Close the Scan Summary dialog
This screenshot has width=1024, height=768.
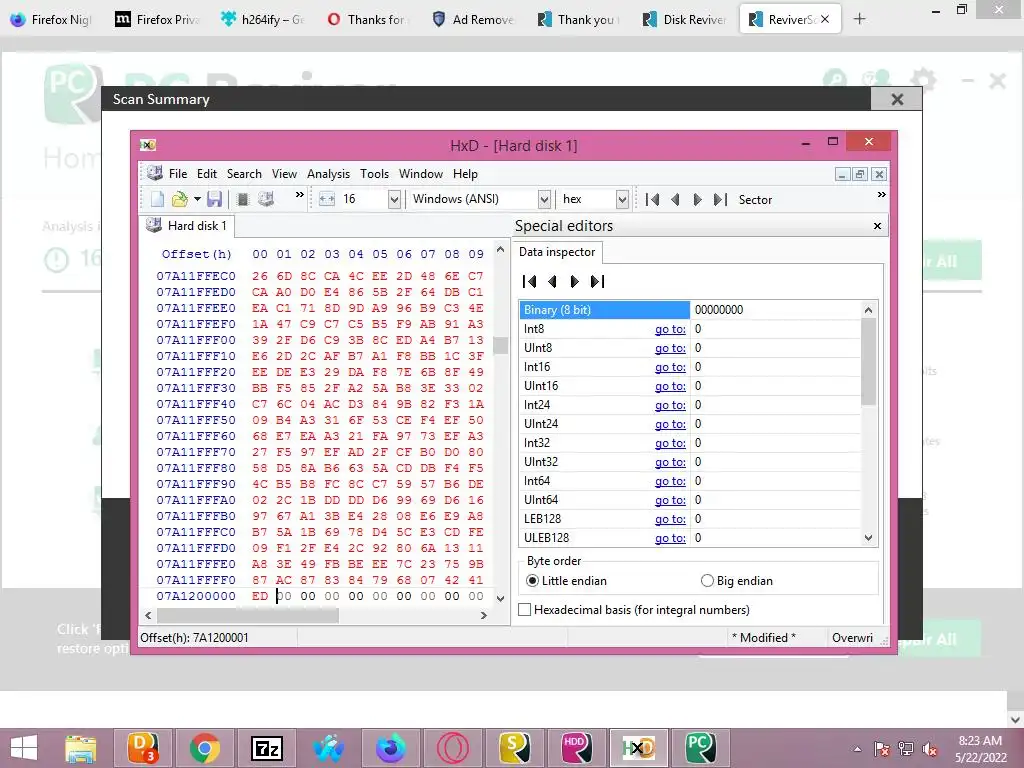coord(897,99)
